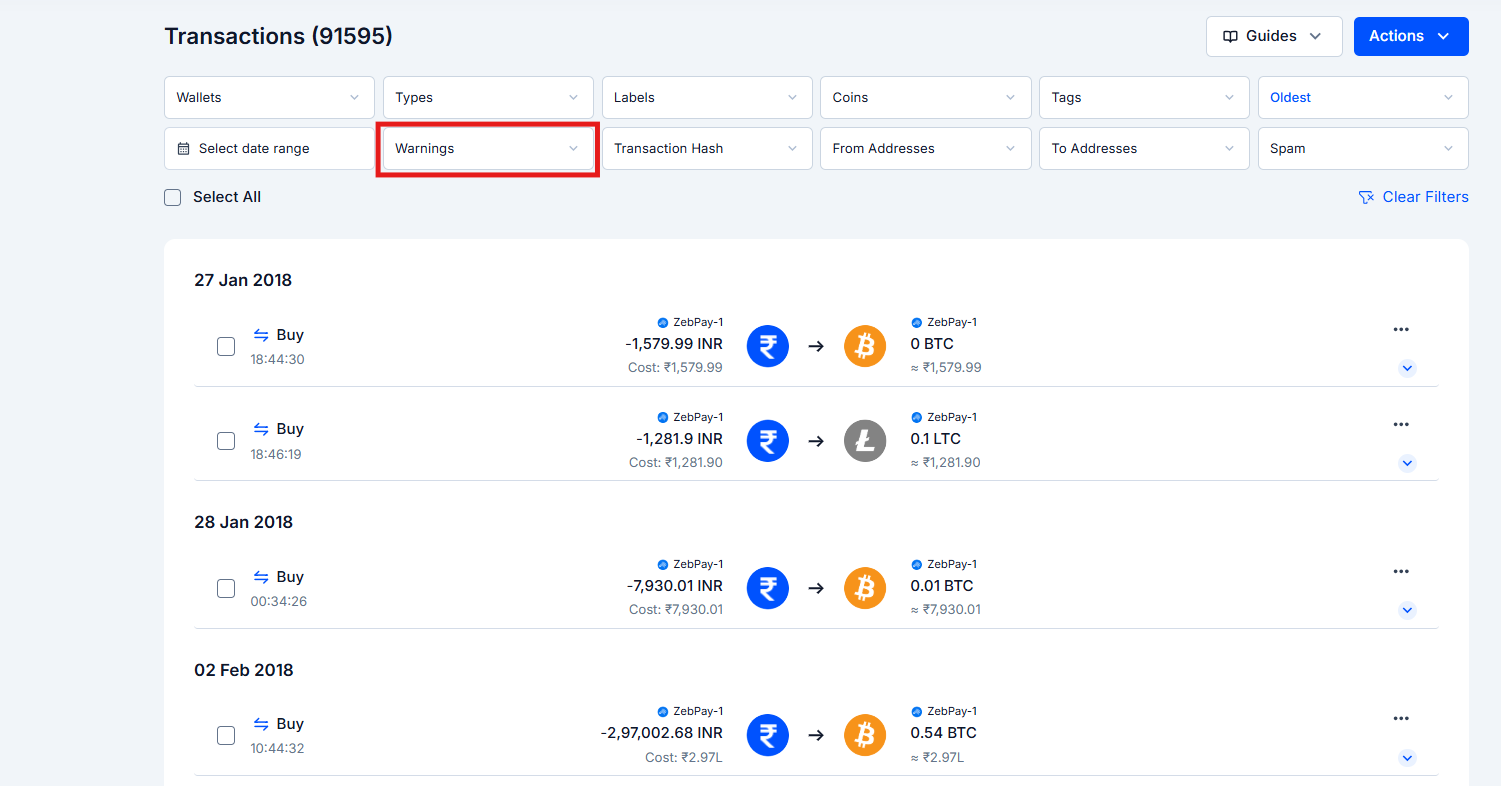Check the 18:46:19 Buy transaction checkbox
The height and width of the screenshot is (786, 1501).
tap(226, 441)
